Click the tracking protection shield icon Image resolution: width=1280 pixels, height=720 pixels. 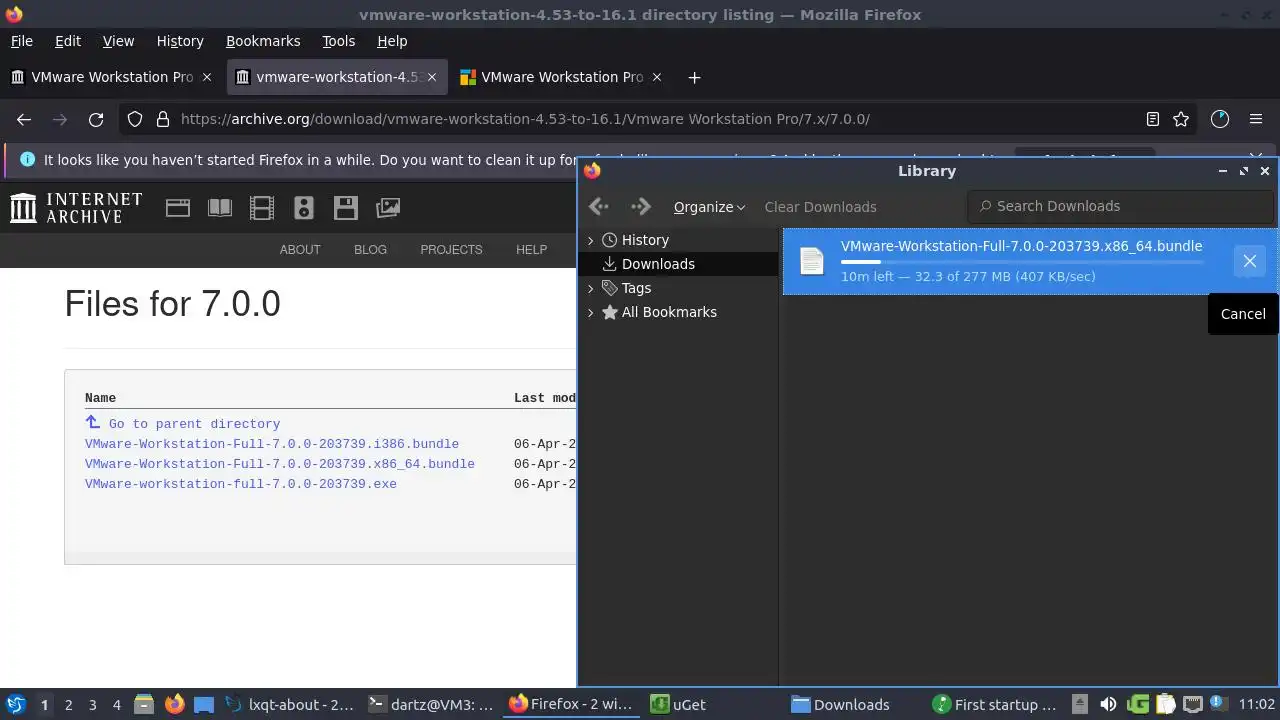[x=136, y=119]
